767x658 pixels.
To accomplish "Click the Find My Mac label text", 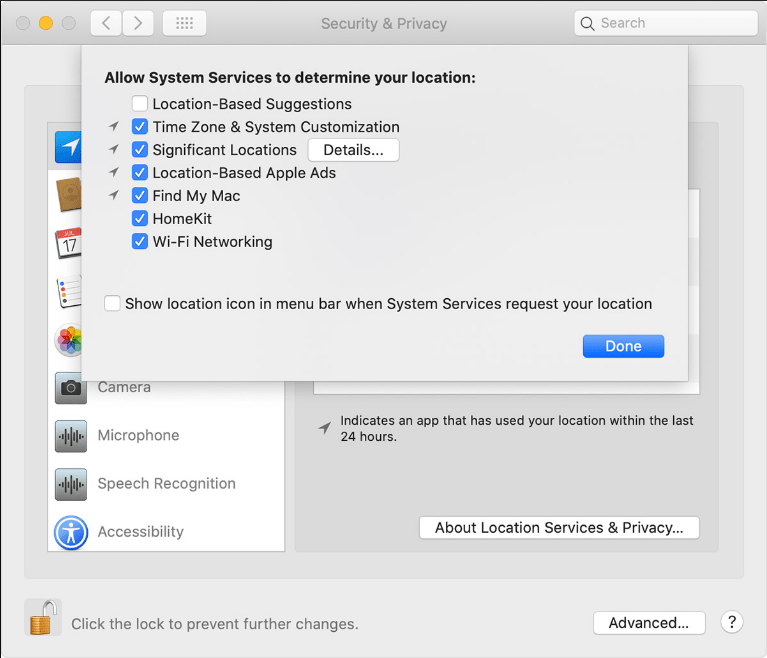I will pyautogui.click(x=197, y=196).
